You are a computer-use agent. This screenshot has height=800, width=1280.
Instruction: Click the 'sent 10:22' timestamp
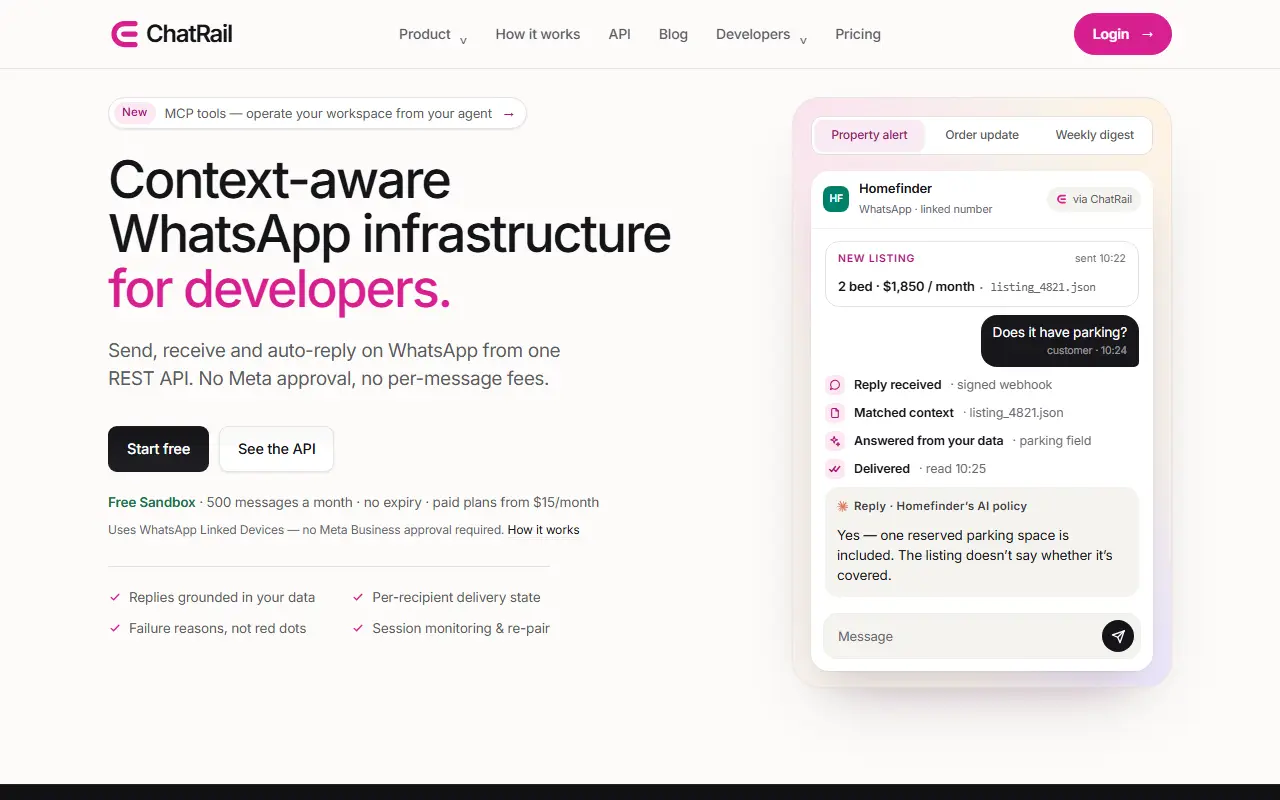coord(1100,258)
